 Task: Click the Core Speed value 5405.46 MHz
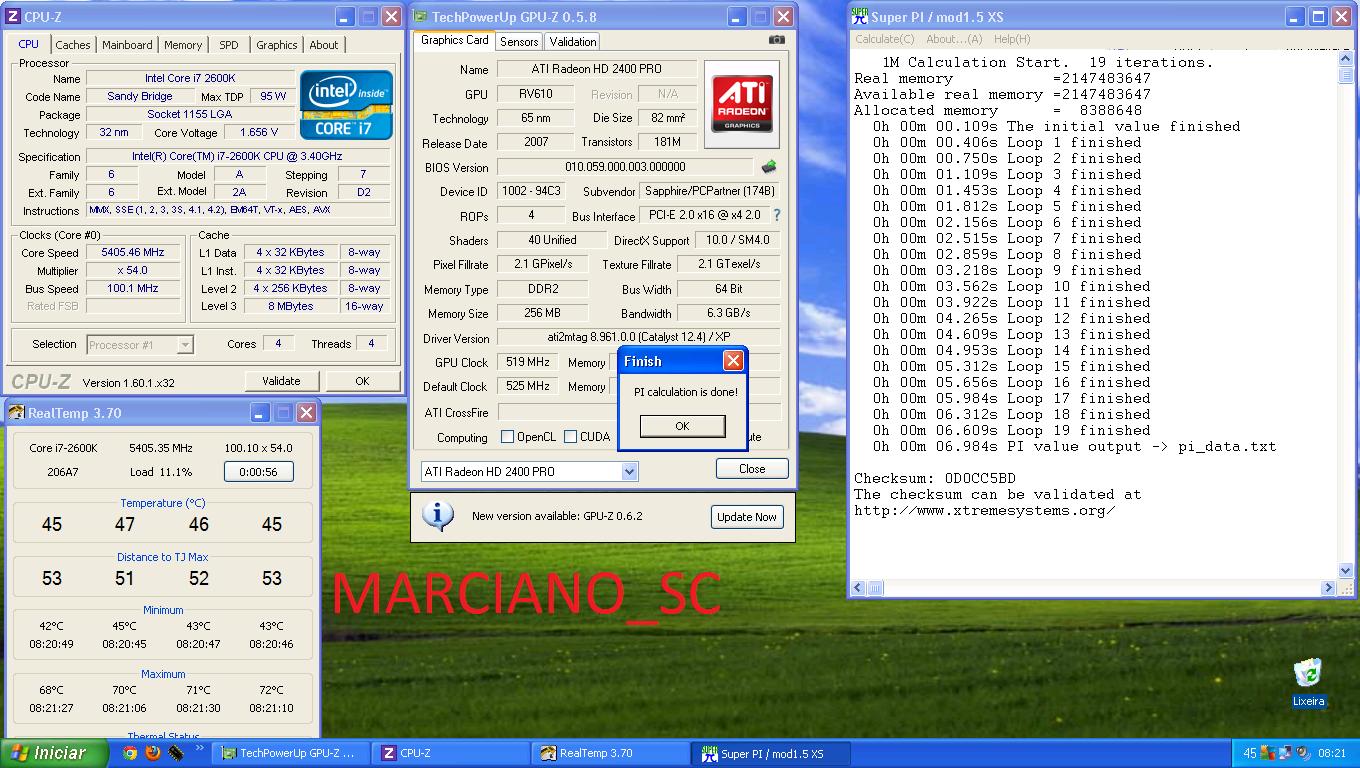click(x=133, y=252)
